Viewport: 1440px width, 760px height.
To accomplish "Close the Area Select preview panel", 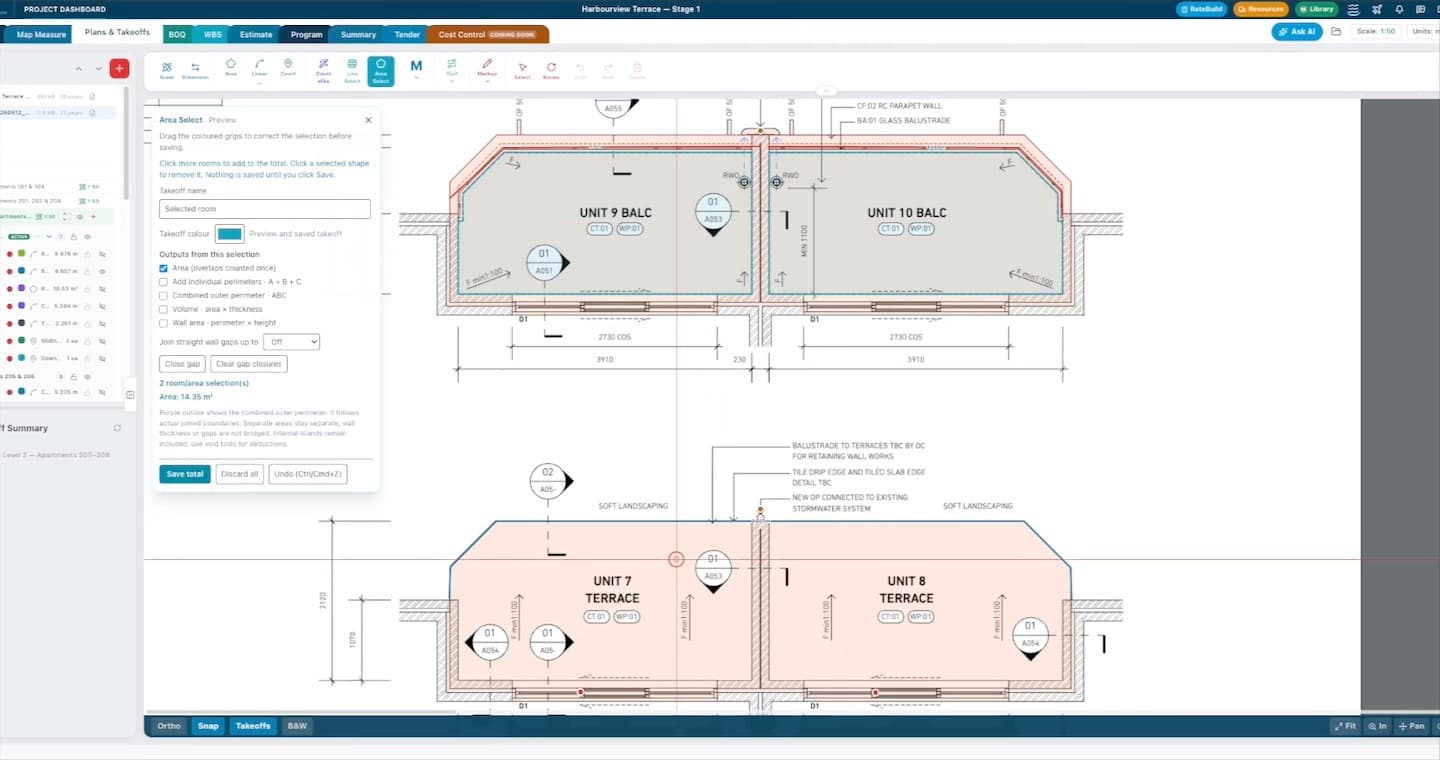I will (368, 120).
